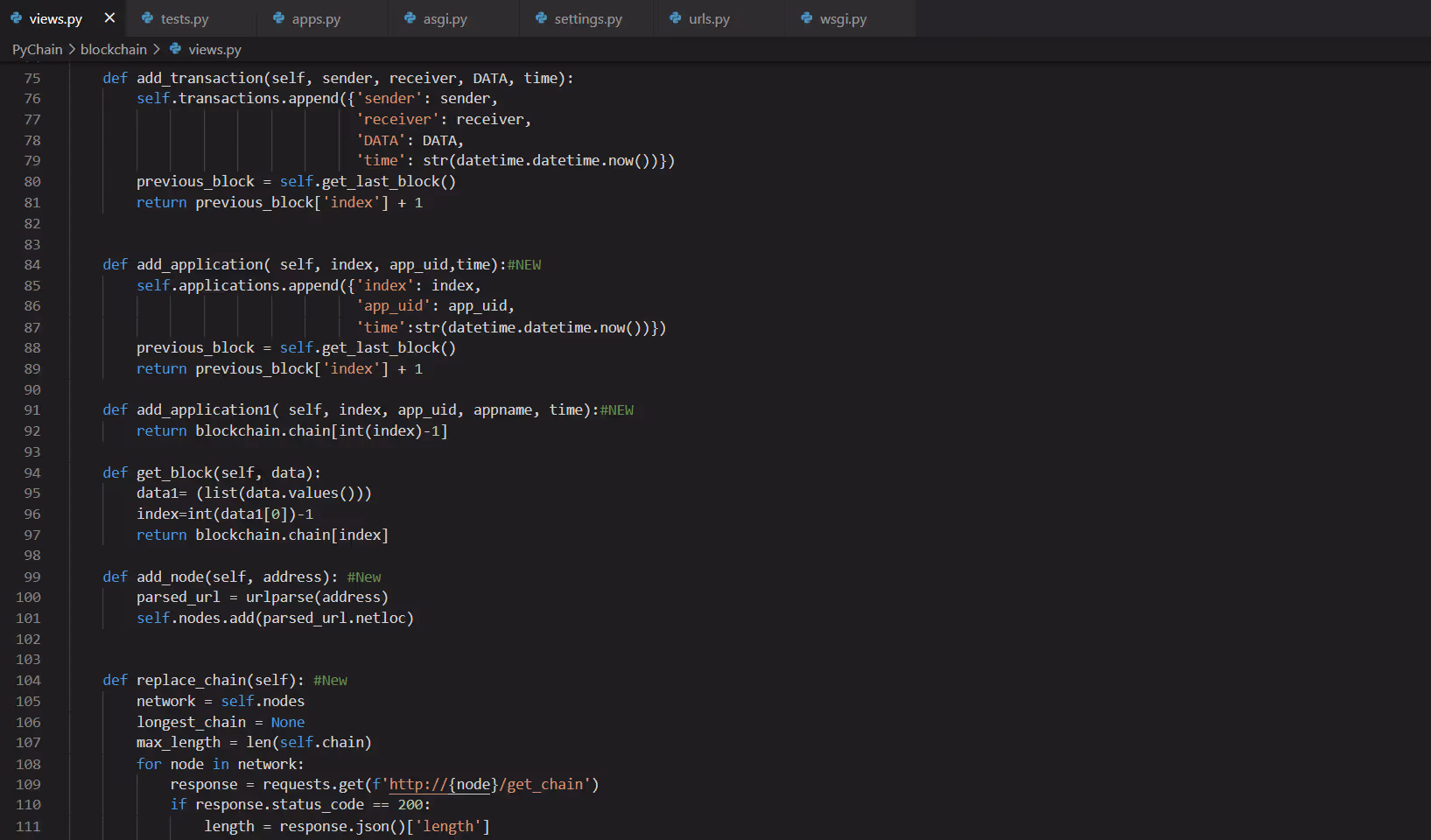Image resolution: width=1431 pixels, height=840 pixels.
Task: Expand the blockchain breadcrumb segment
Action: pos(113,49)
